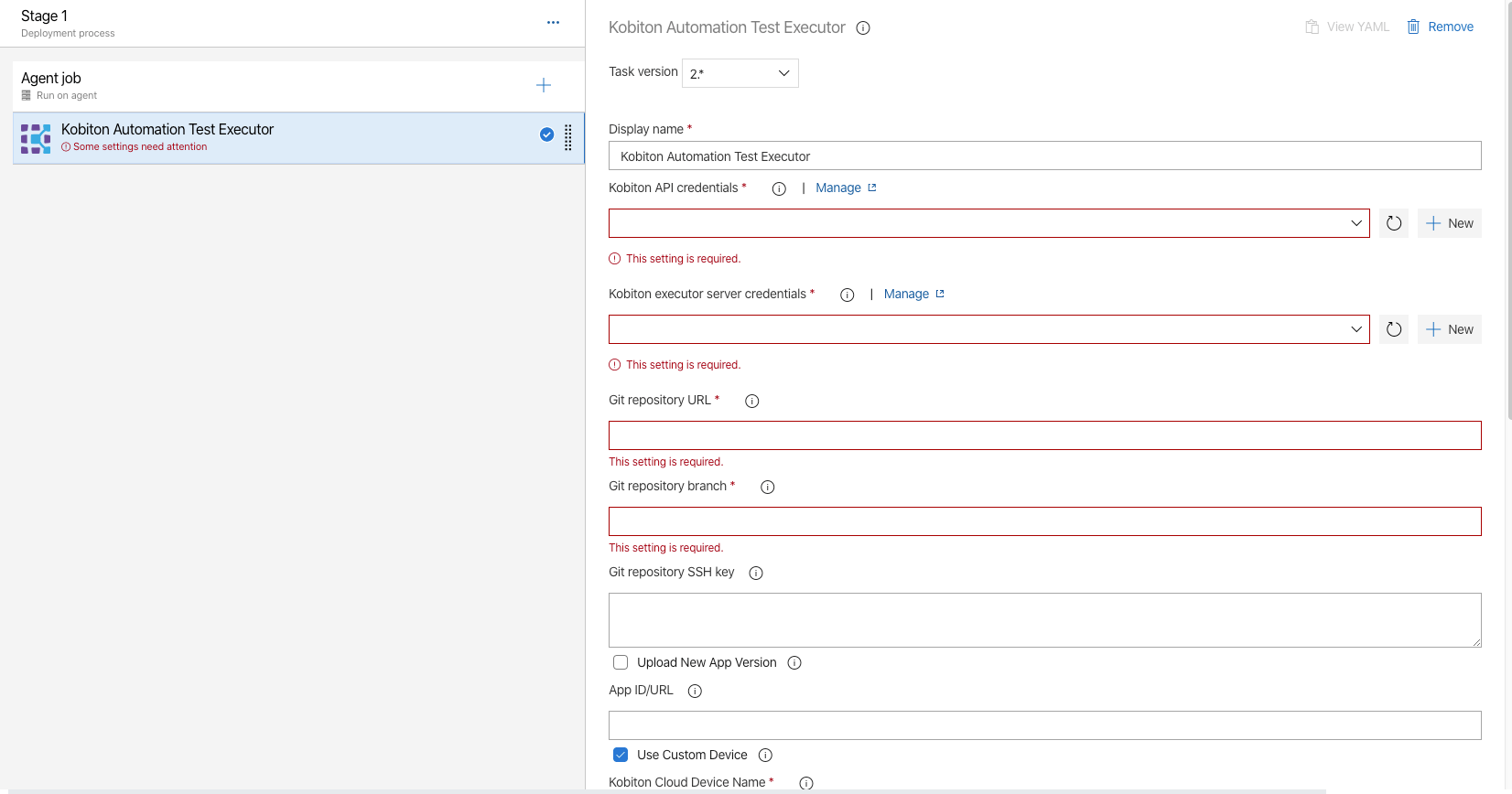This screenshot has height=794, width=1512.
Task: Click the Agent job server icon
Action: pyautogui.click(x=27, y=95)
